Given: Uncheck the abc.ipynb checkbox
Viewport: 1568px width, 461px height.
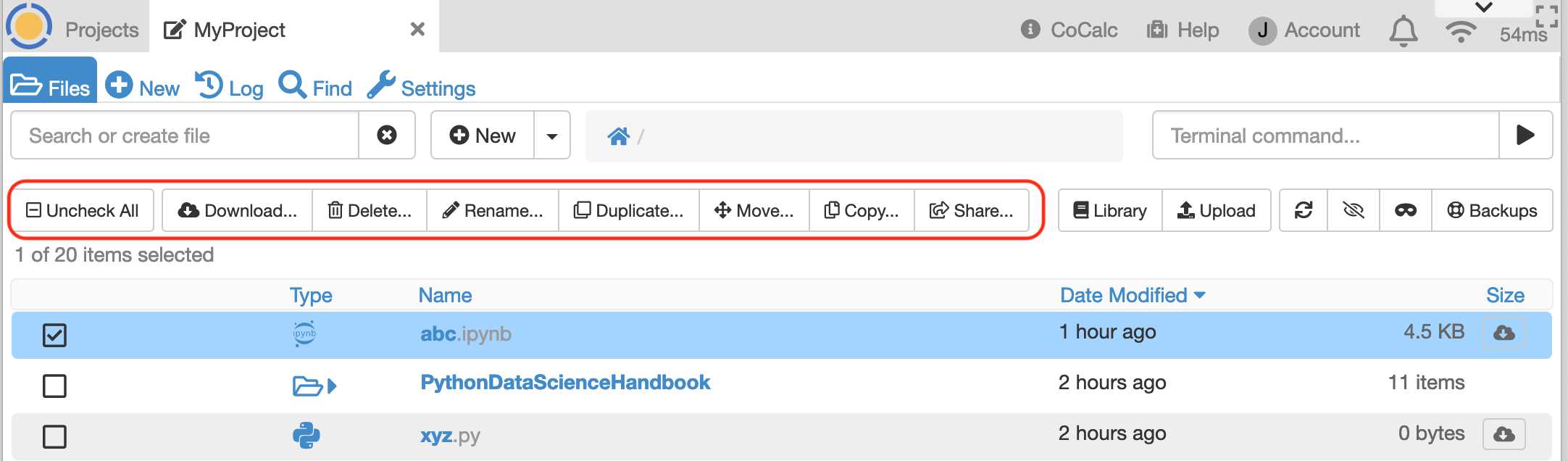Looking at the screenshot, I should (54, 335).
